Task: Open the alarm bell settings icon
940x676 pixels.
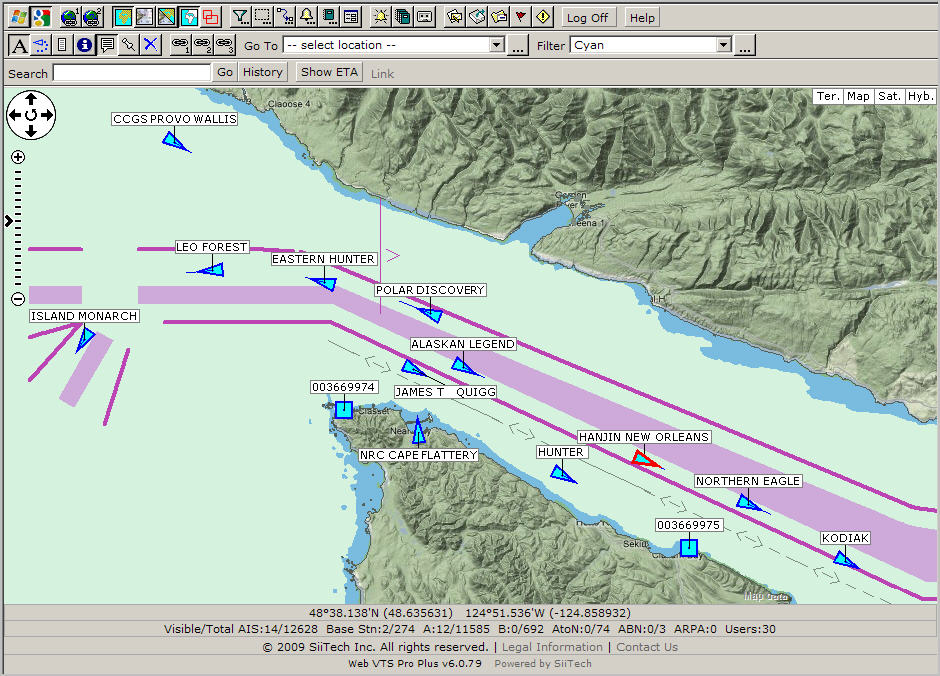Action: (307, 17)
